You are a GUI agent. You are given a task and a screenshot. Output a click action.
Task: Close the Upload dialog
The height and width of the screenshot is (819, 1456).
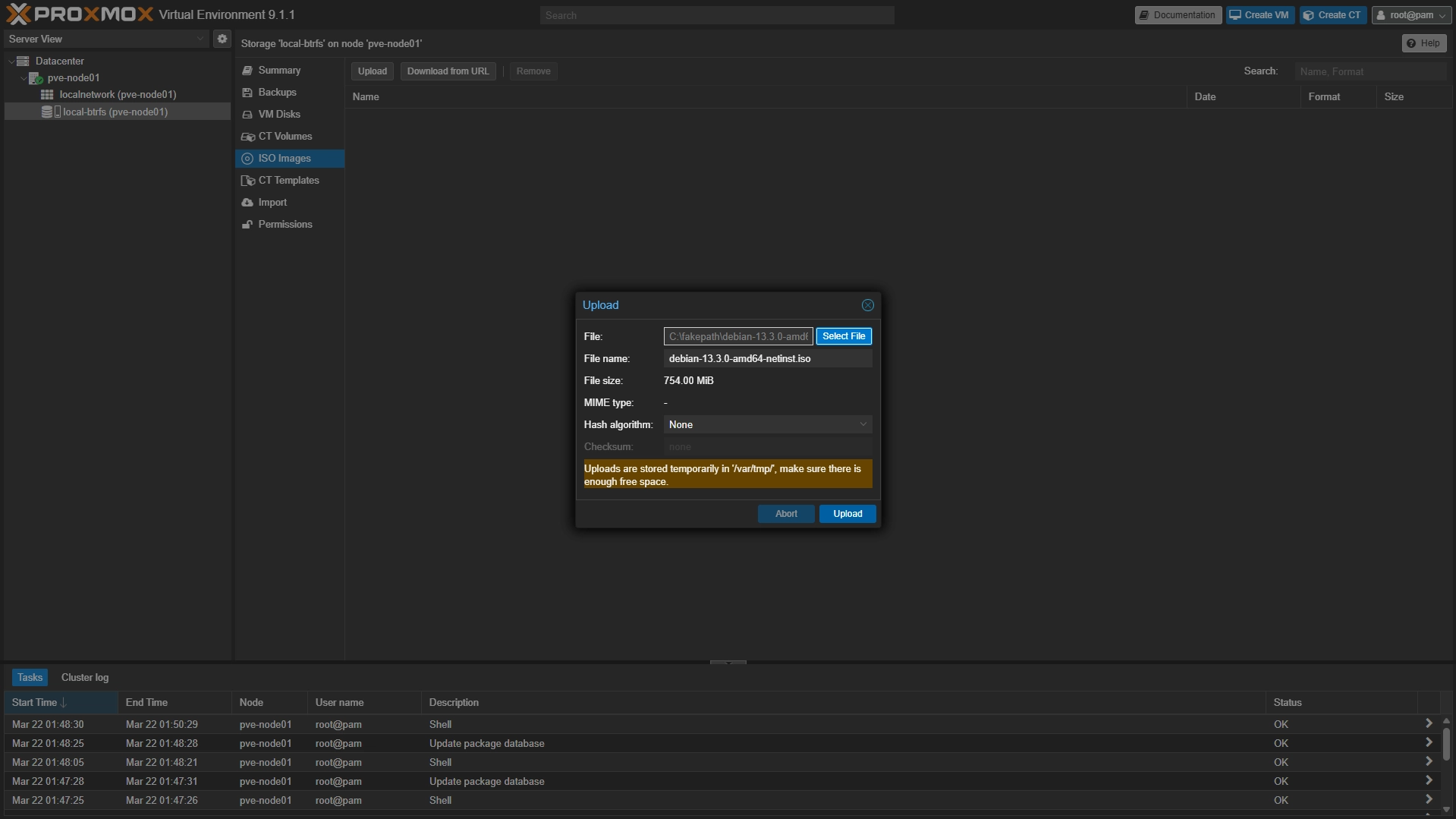[x=867, y=305]
